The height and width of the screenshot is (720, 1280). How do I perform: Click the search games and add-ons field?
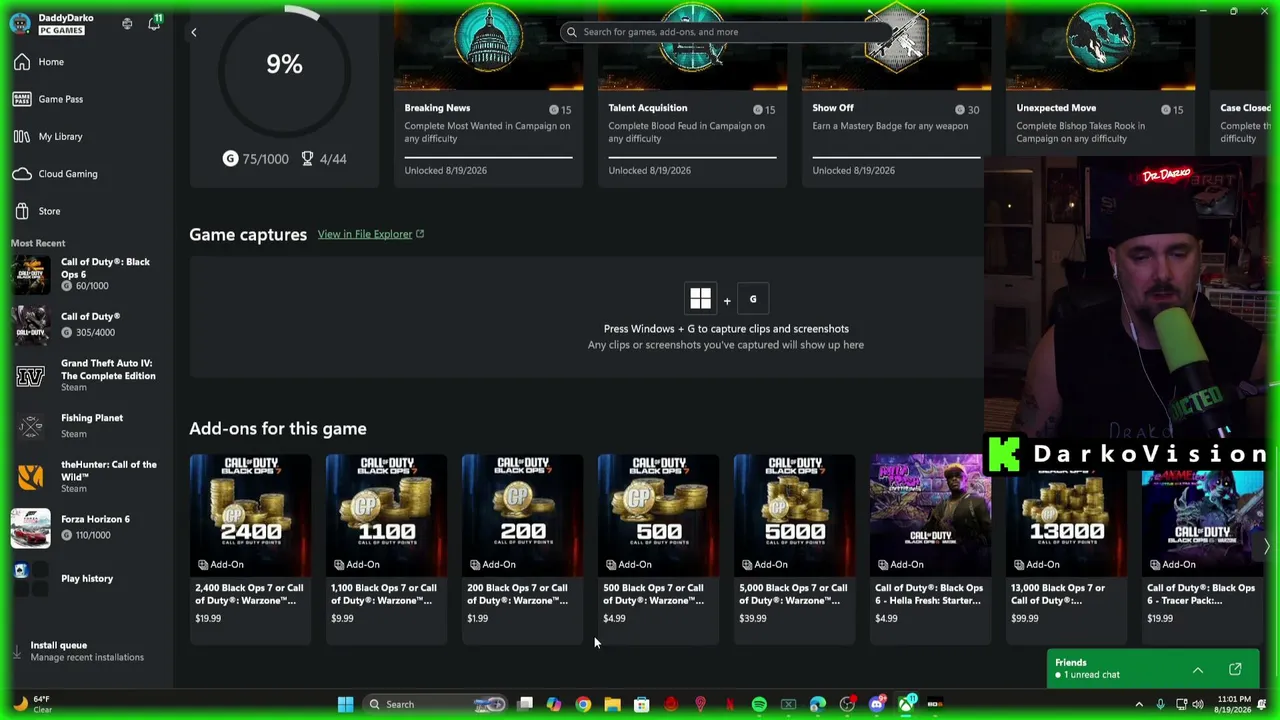725,32
